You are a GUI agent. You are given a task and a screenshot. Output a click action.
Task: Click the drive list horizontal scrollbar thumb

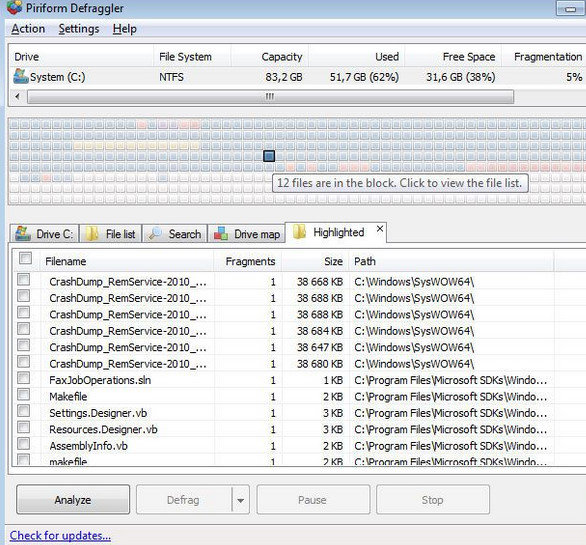270,96
